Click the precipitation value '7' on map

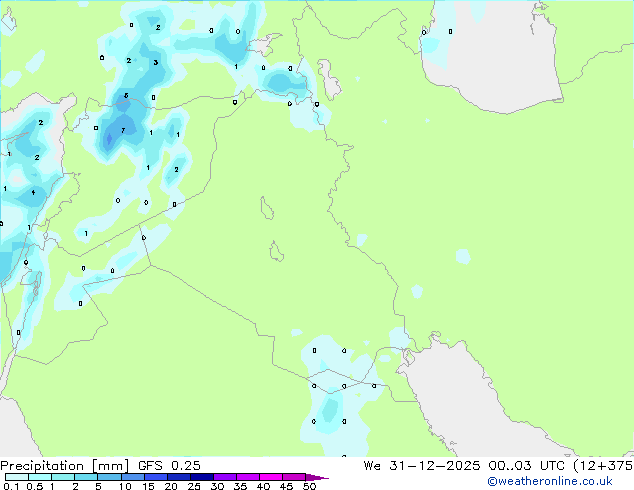pyautogui.click(x=123, y=130)
